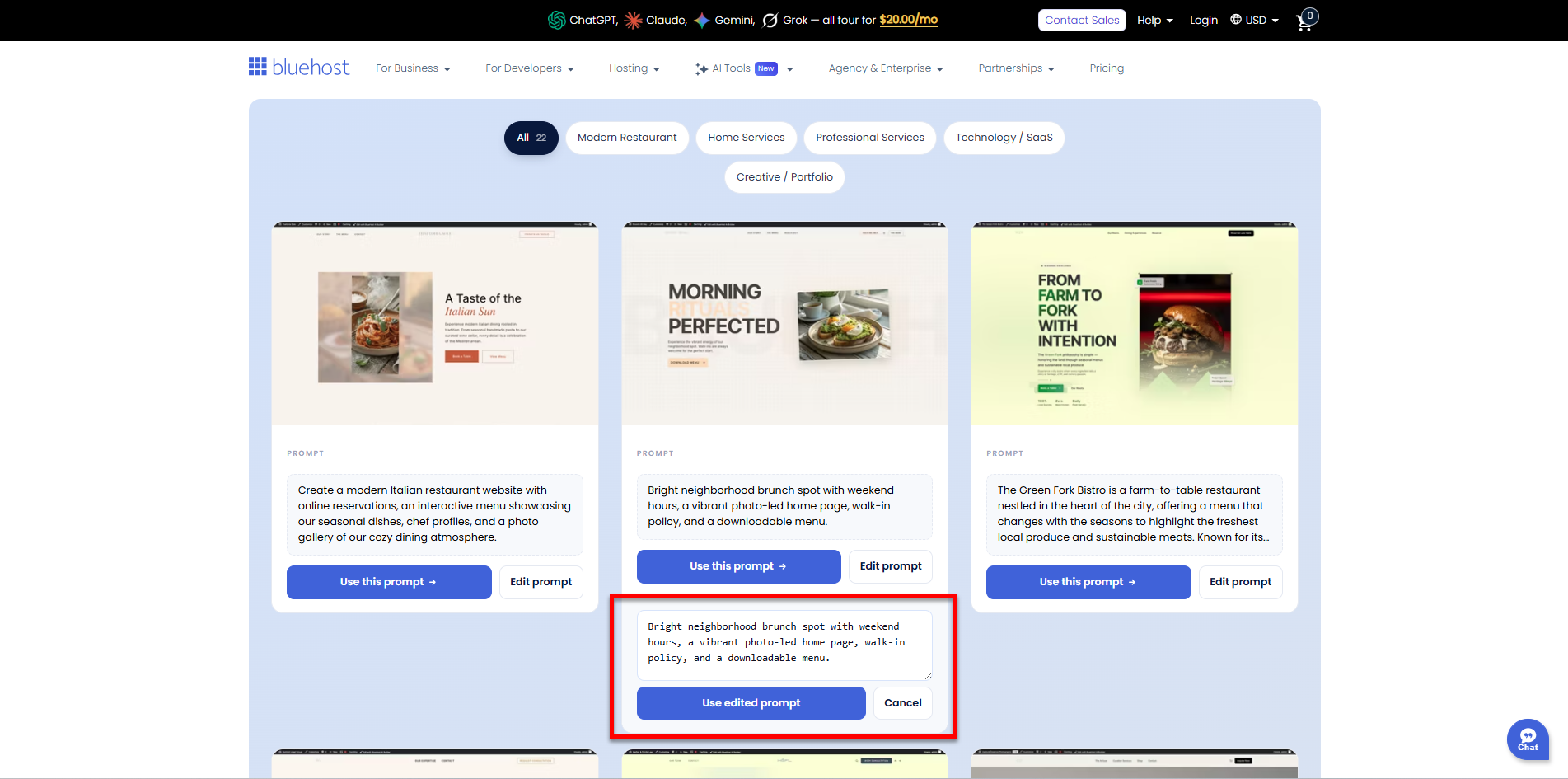
Task: Use this prompt for Green Fork Bistro
Action: click(1088, 582)
